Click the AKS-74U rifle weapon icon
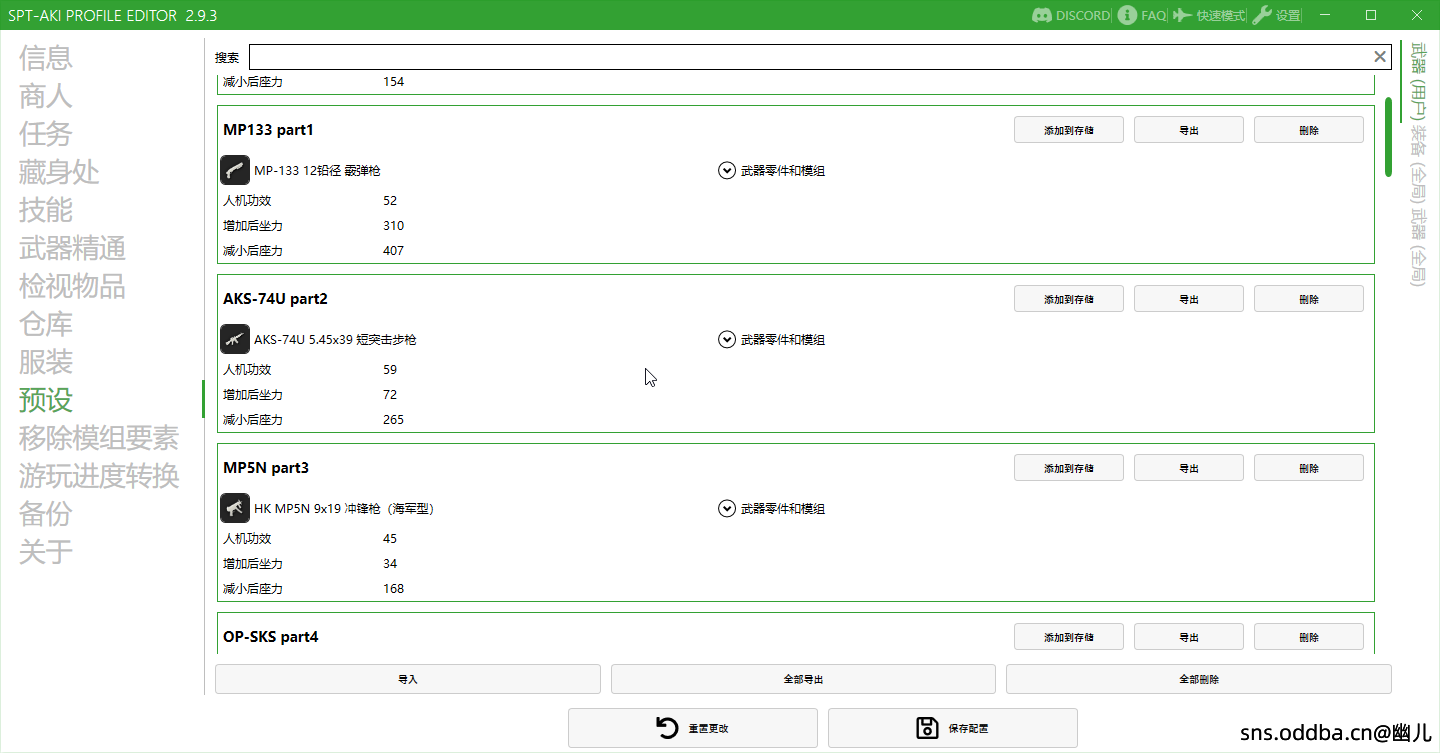This screenshot has height=753, width=1440. pos(235,339)
